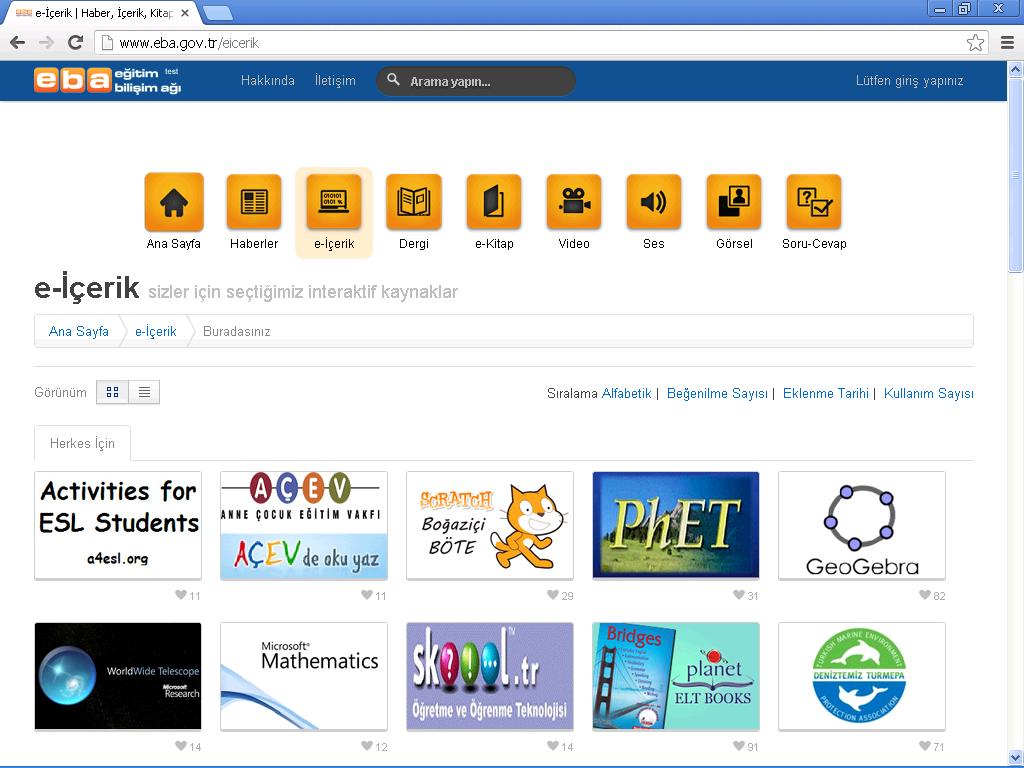Click Ana Sayfa breadcrumb link
1024x768 pixels.
point(79,331)
